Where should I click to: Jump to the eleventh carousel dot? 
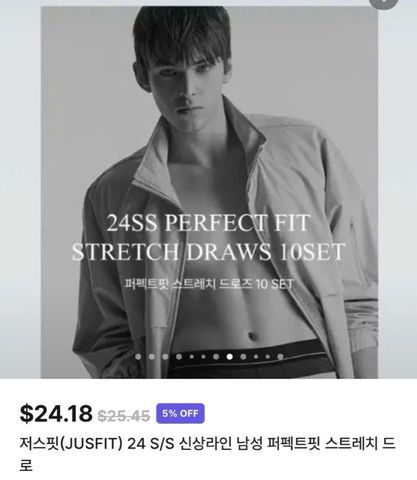click(x=268, y=357)
